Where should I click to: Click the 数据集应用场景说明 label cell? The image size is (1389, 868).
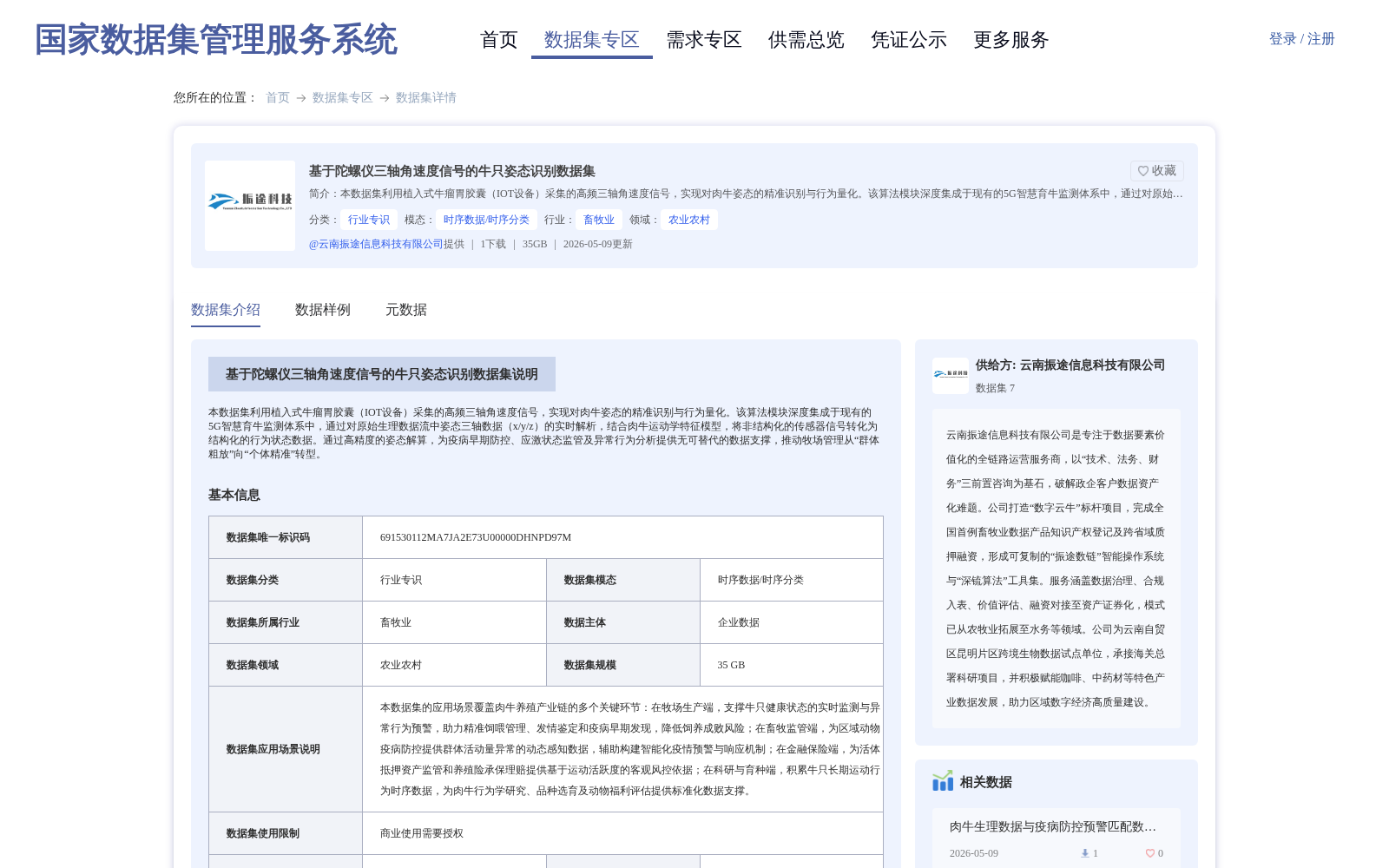pyautogui.click(x=286, y=749)
